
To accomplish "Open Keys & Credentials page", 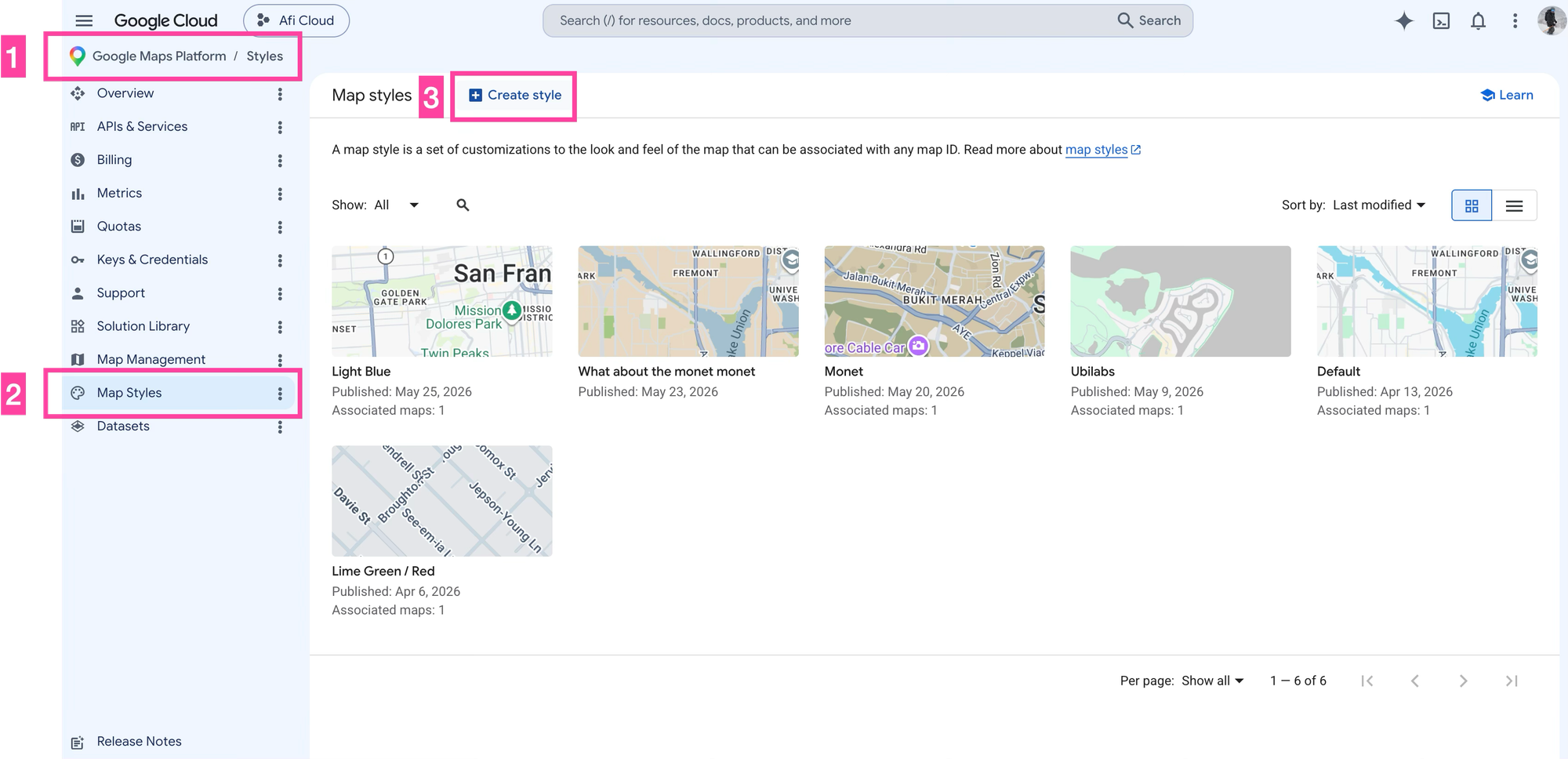I will point(152,260).
